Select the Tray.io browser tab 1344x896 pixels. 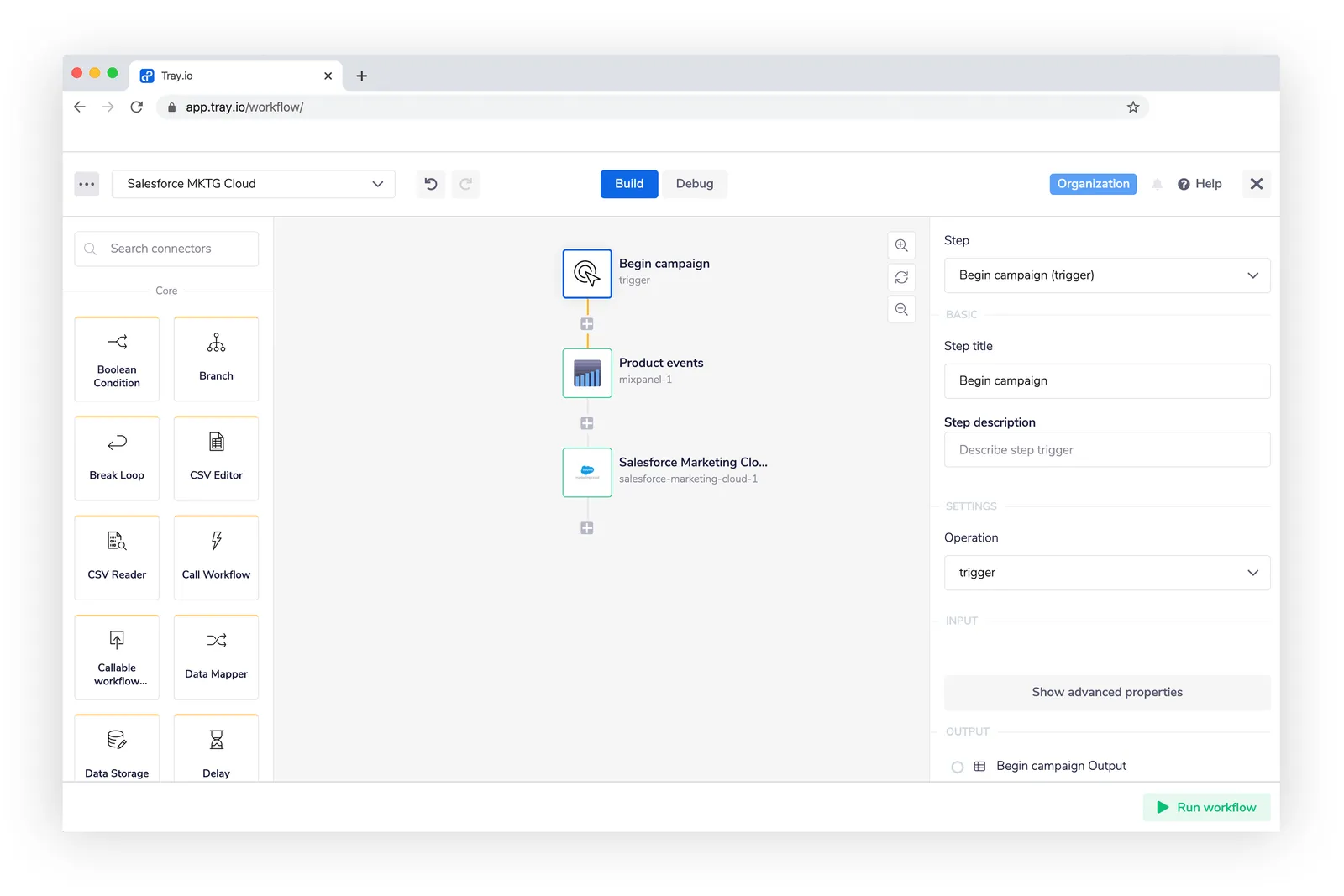point(236,76)
